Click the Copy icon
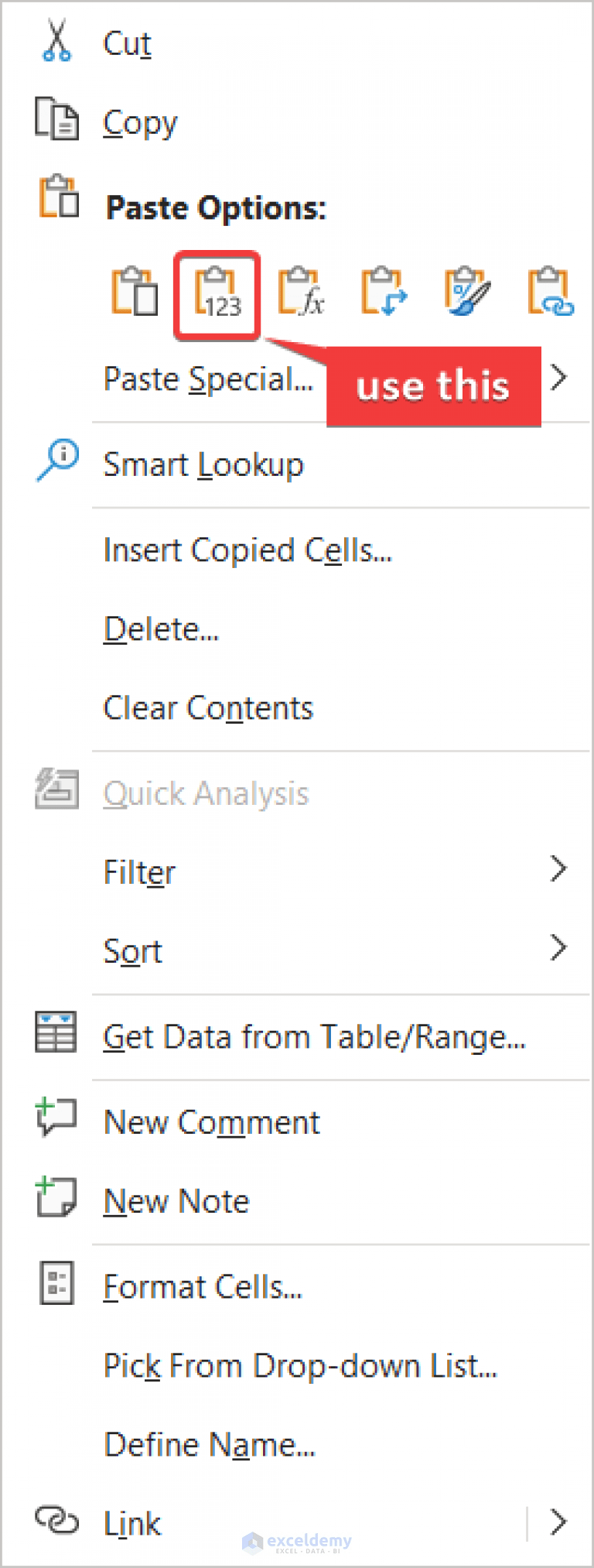 [x=56, y=116]
